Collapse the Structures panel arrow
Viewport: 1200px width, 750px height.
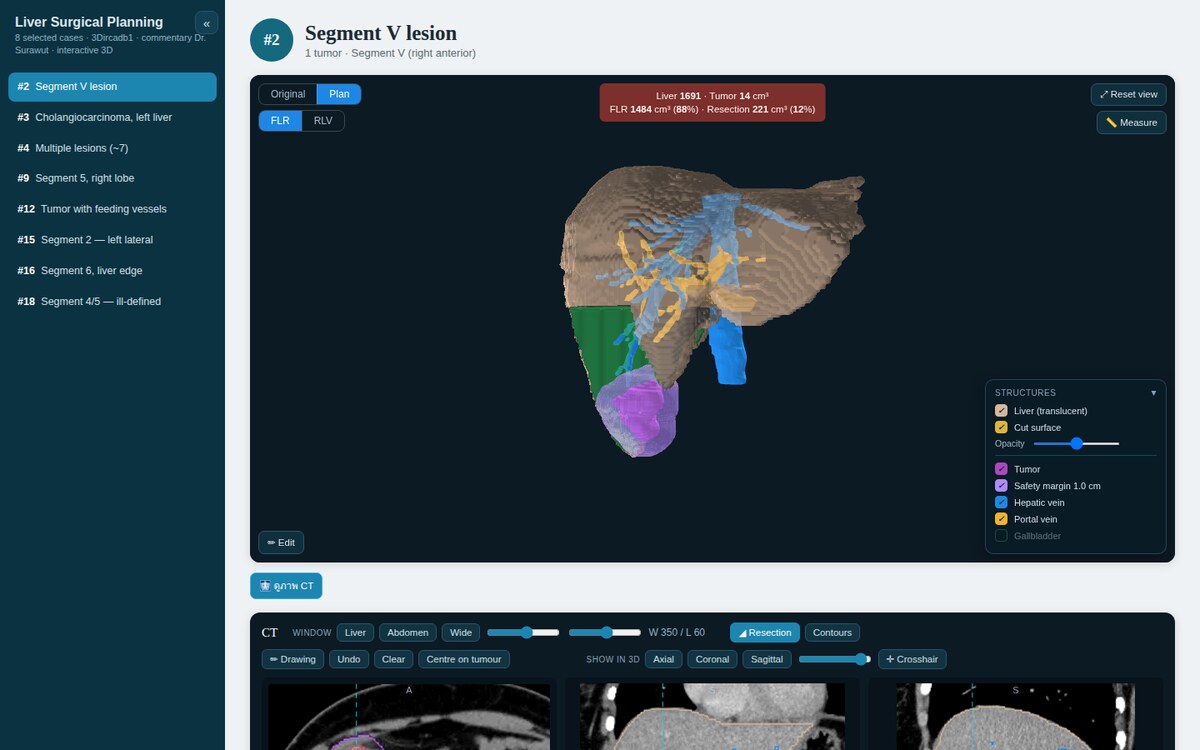point(1153,393)
